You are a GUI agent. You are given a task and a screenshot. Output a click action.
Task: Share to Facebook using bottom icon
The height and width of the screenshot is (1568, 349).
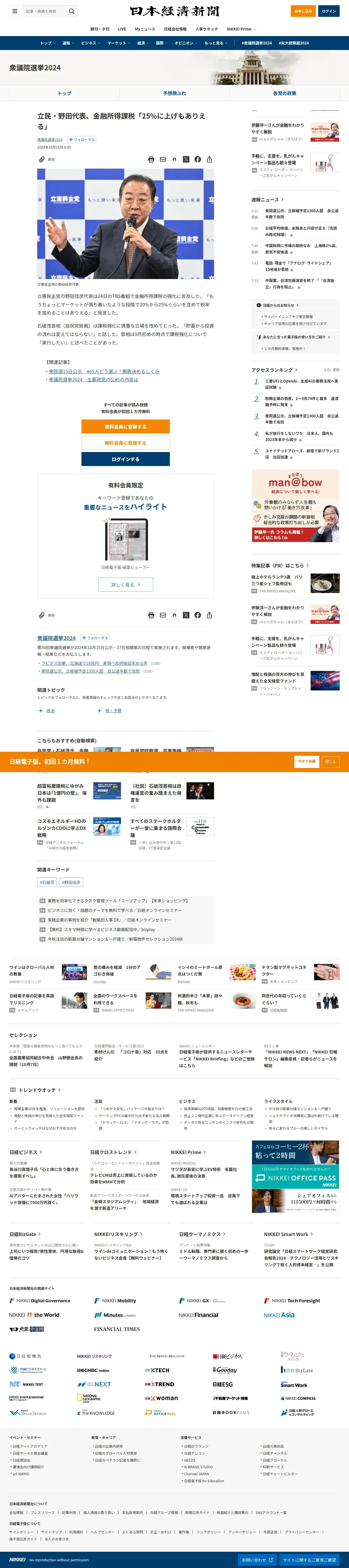(197, 615)
